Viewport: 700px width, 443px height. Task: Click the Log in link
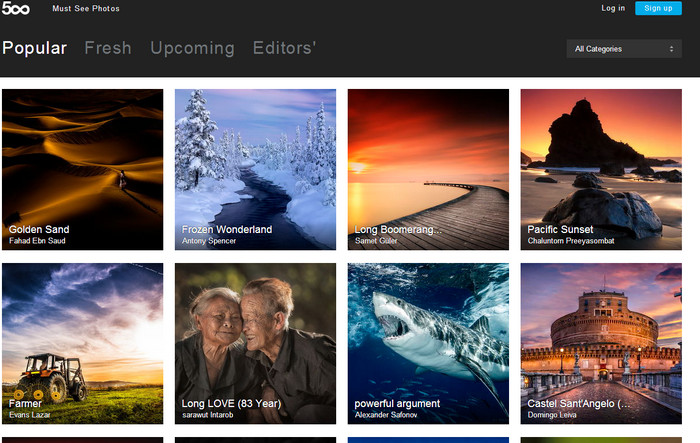pos(613,8)
